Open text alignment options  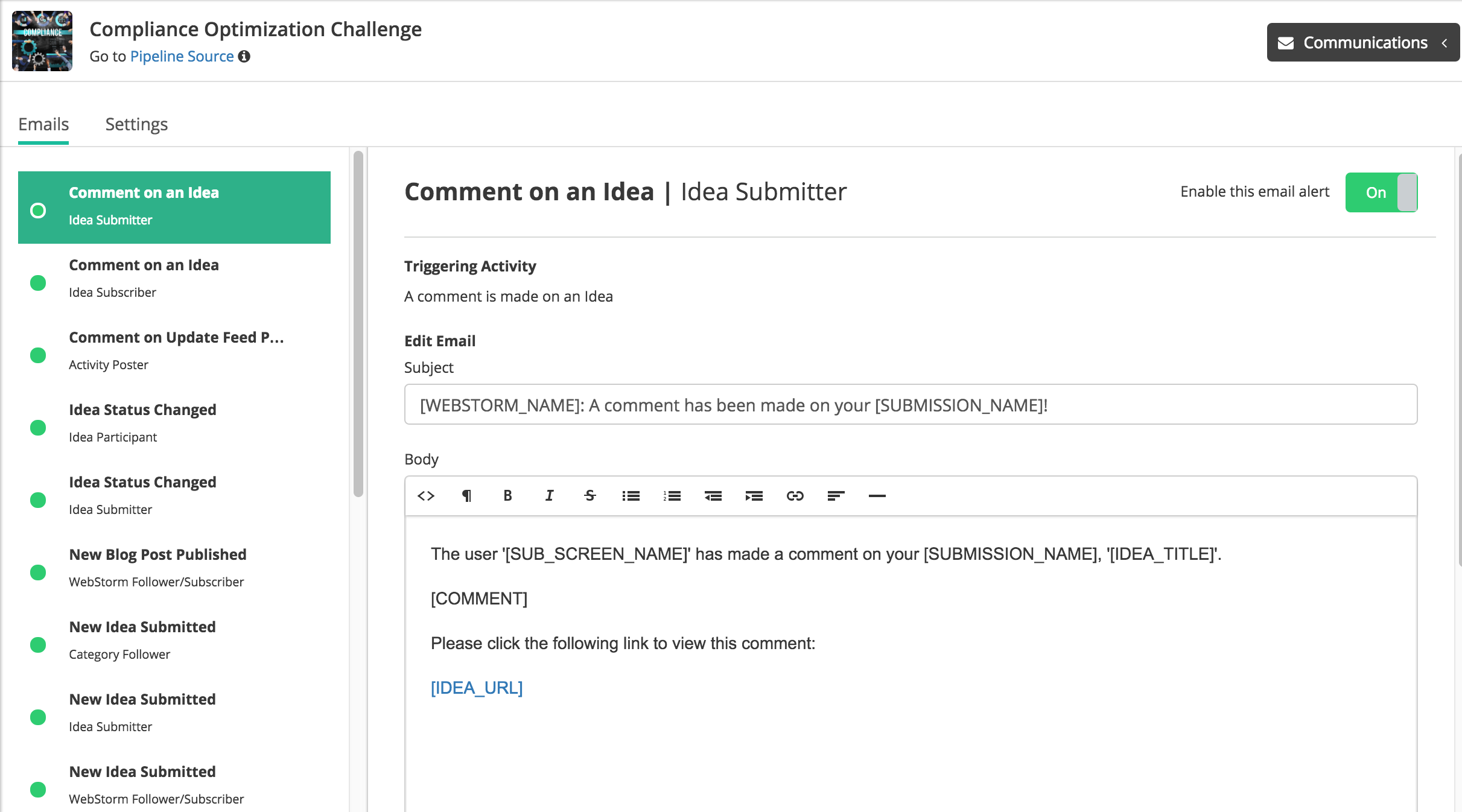836,495
